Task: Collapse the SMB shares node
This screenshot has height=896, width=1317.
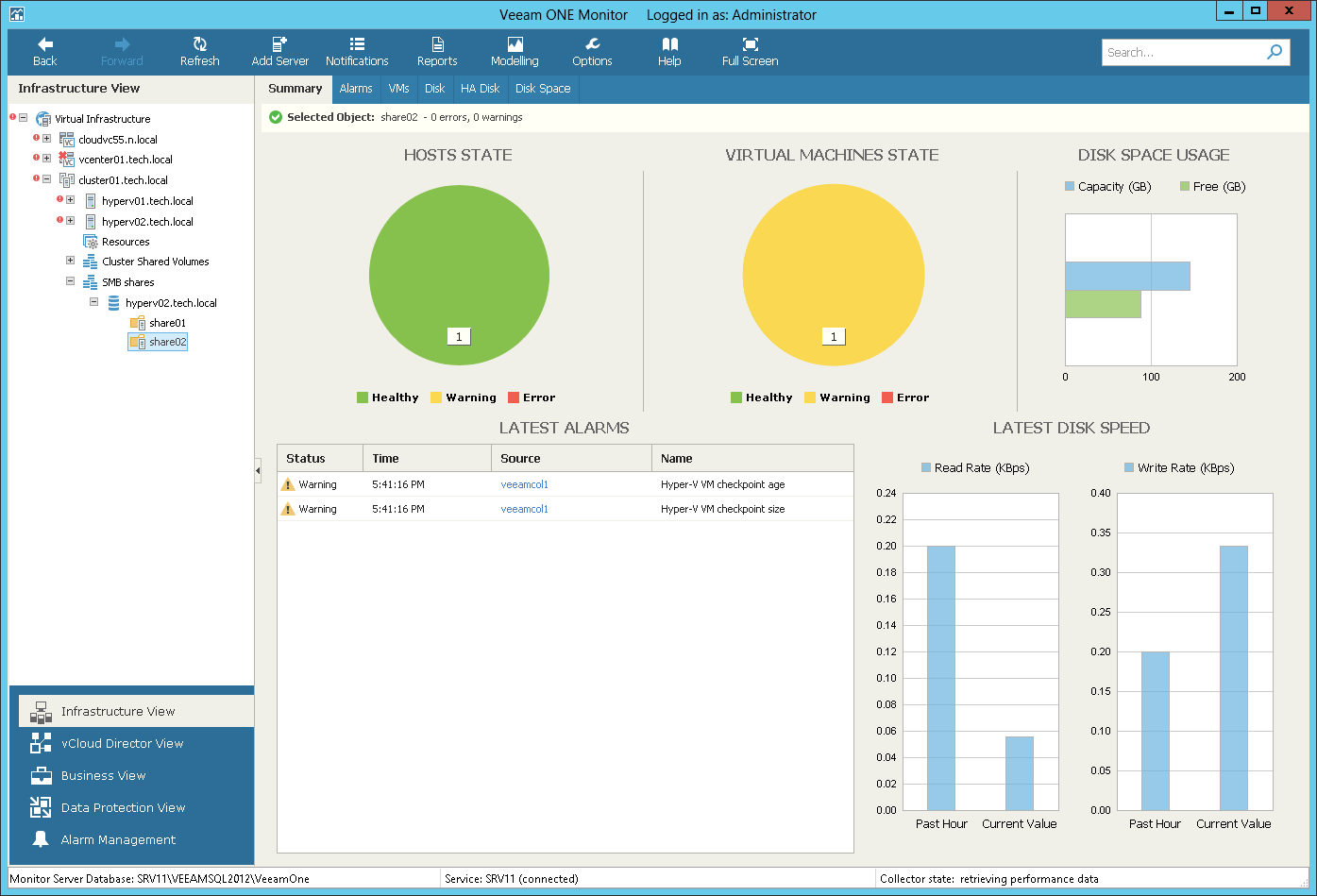Action: pos(71,281)
